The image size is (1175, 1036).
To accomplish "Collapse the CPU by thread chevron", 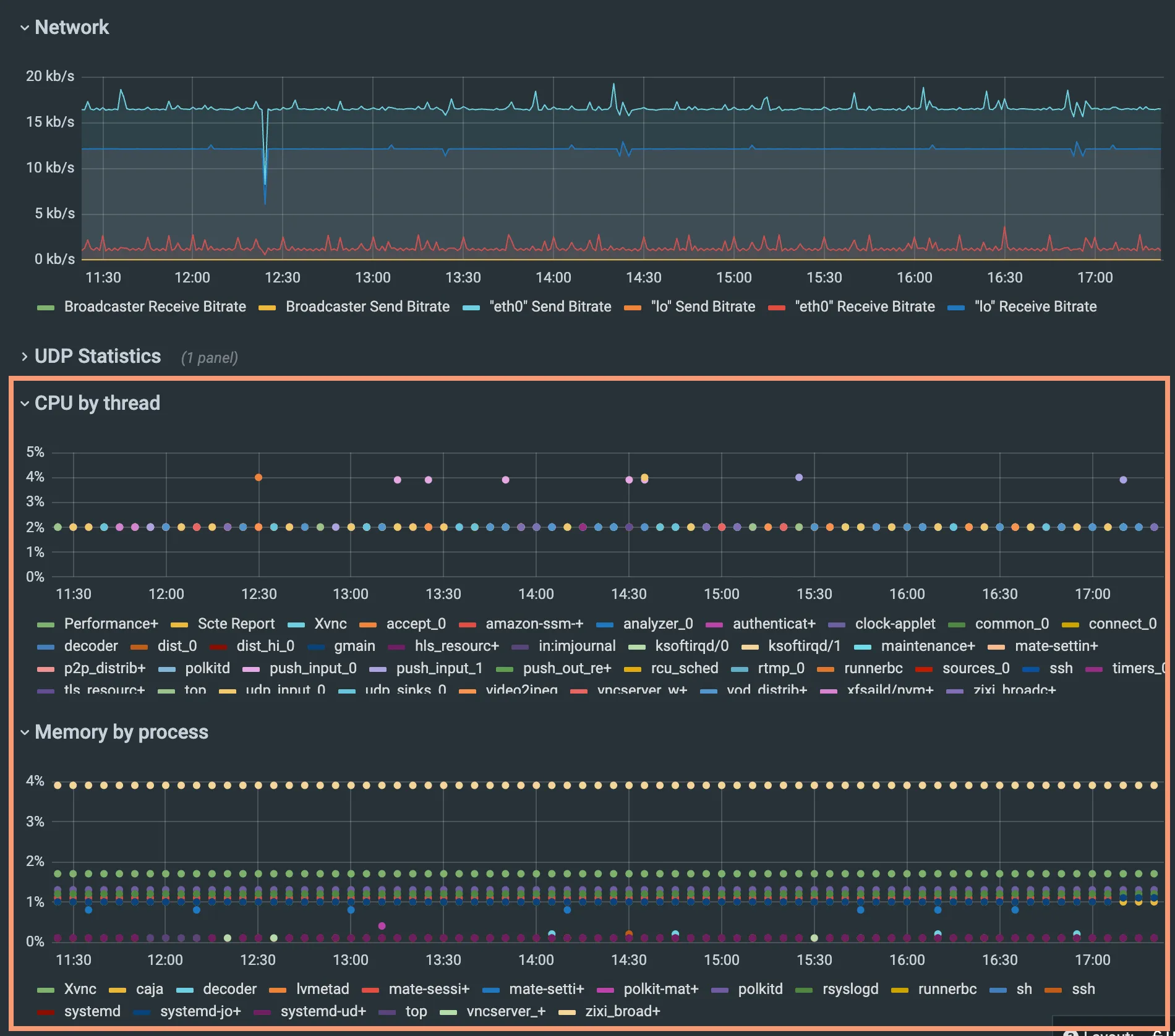I will (25, 404).
